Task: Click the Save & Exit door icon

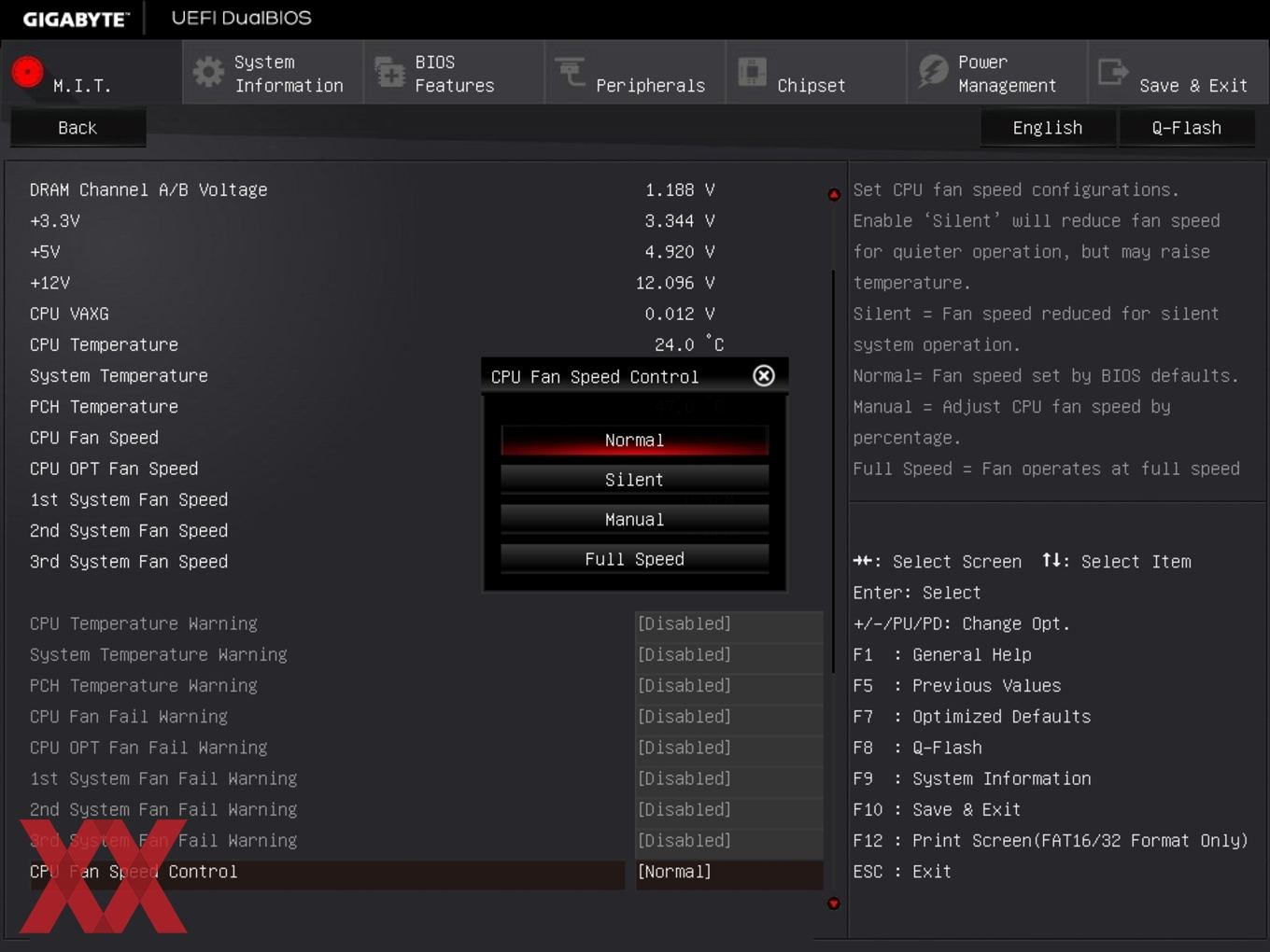Action: pyautogui.click(x=1113, y=71)
